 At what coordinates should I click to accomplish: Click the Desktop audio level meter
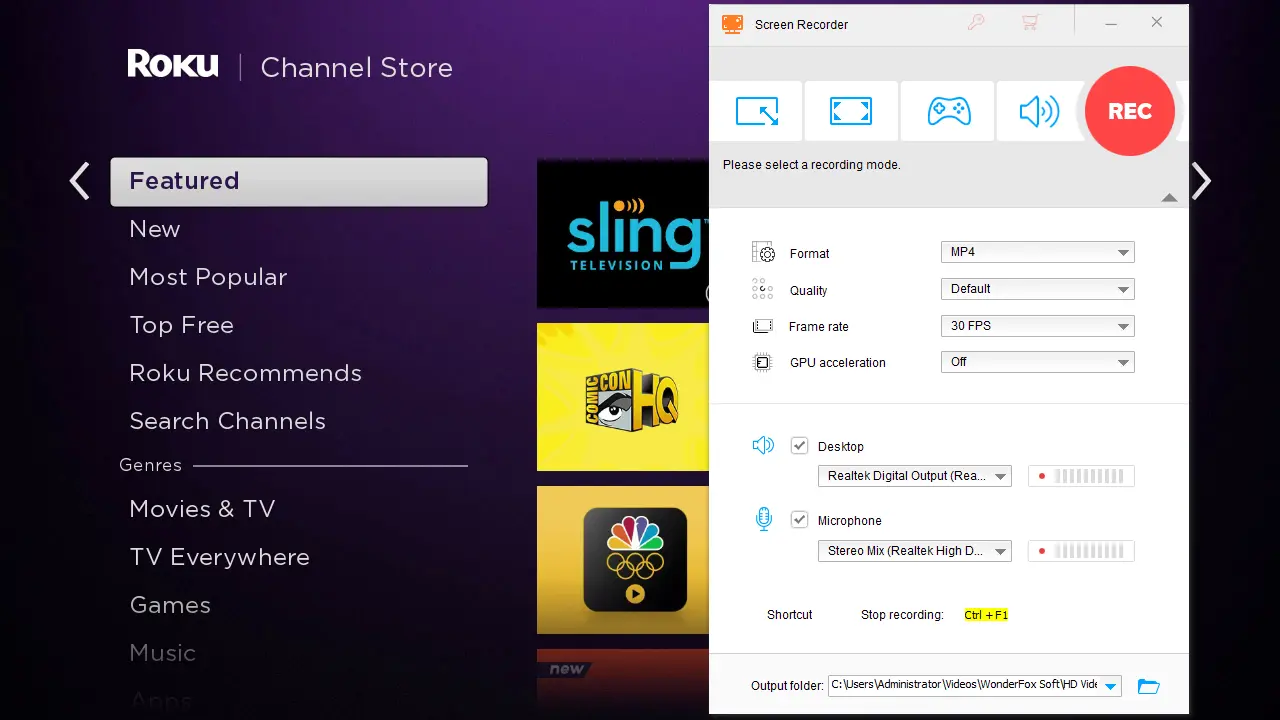point(1081,476)
